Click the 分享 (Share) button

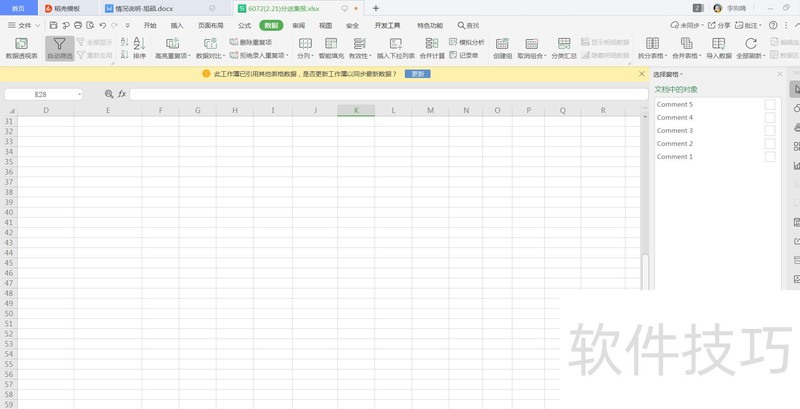click(x=719, y=25)
